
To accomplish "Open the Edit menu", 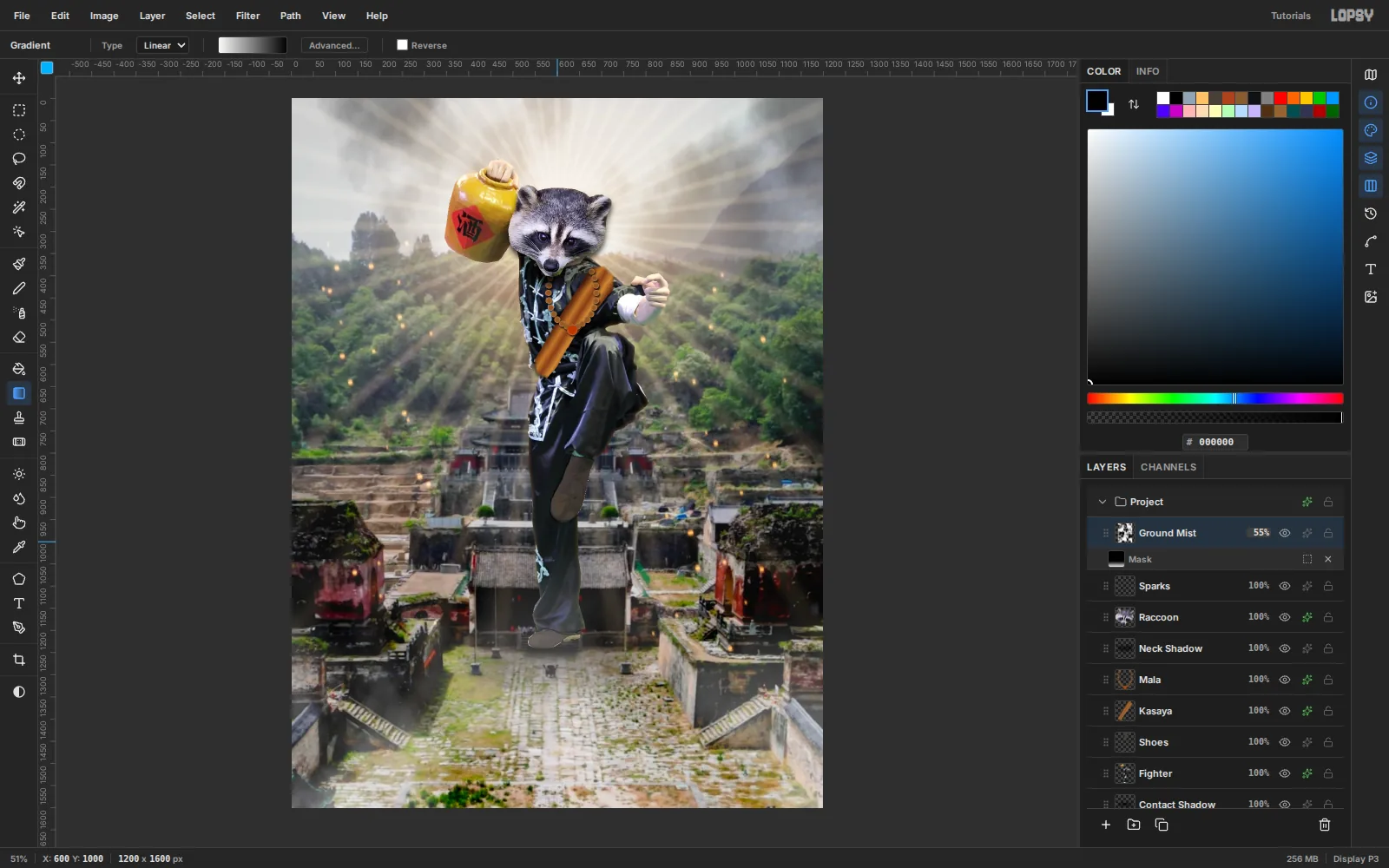I will (60, 16).
